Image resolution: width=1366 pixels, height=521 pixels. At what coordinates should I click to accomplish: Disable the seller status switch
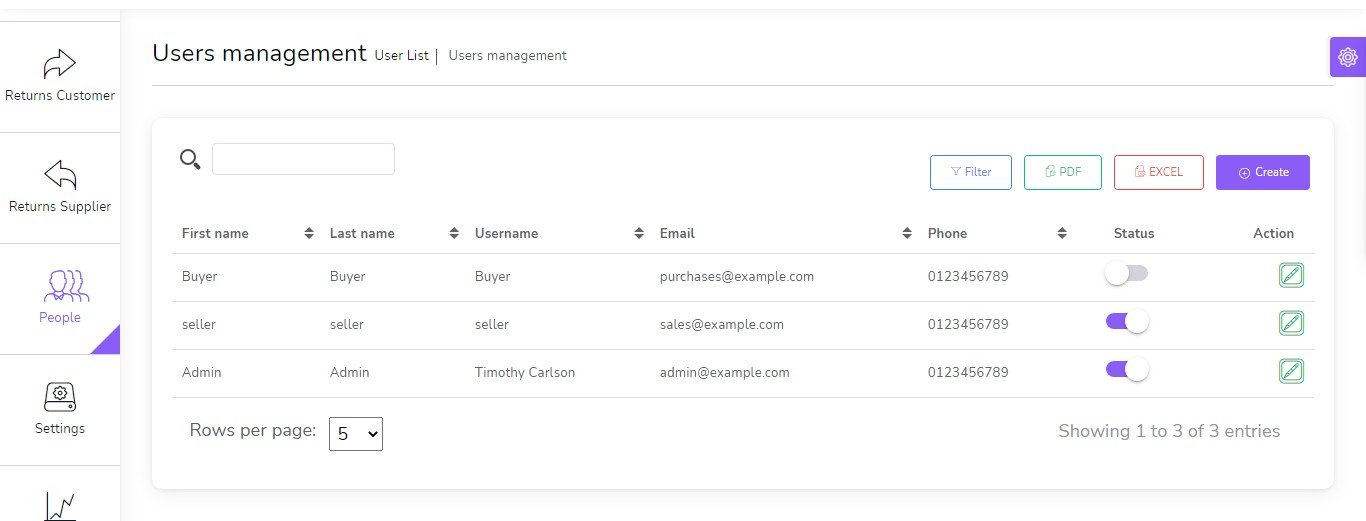coord(1127,322)
